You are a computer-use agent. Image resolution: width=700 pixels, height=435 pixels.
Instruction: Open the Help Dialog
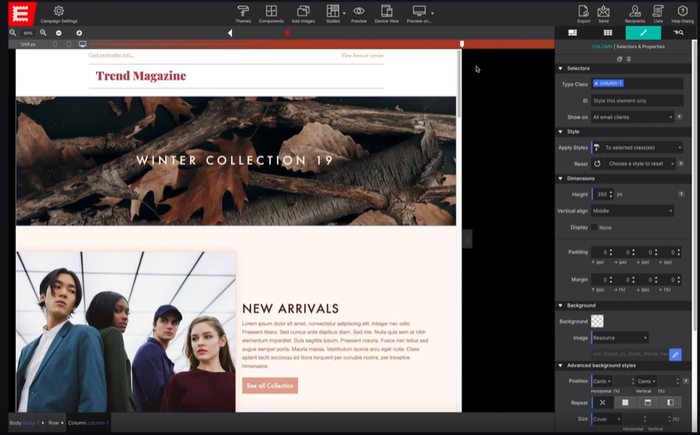coord(683,12)
